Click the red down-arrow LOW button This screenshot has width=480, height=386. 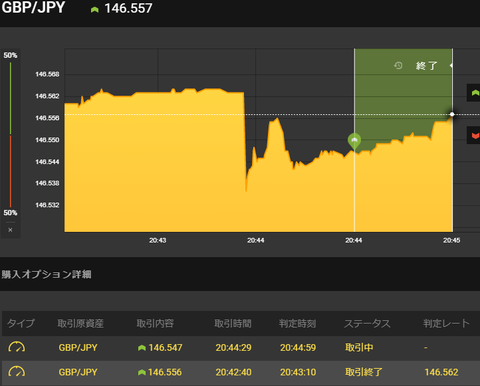474,135
